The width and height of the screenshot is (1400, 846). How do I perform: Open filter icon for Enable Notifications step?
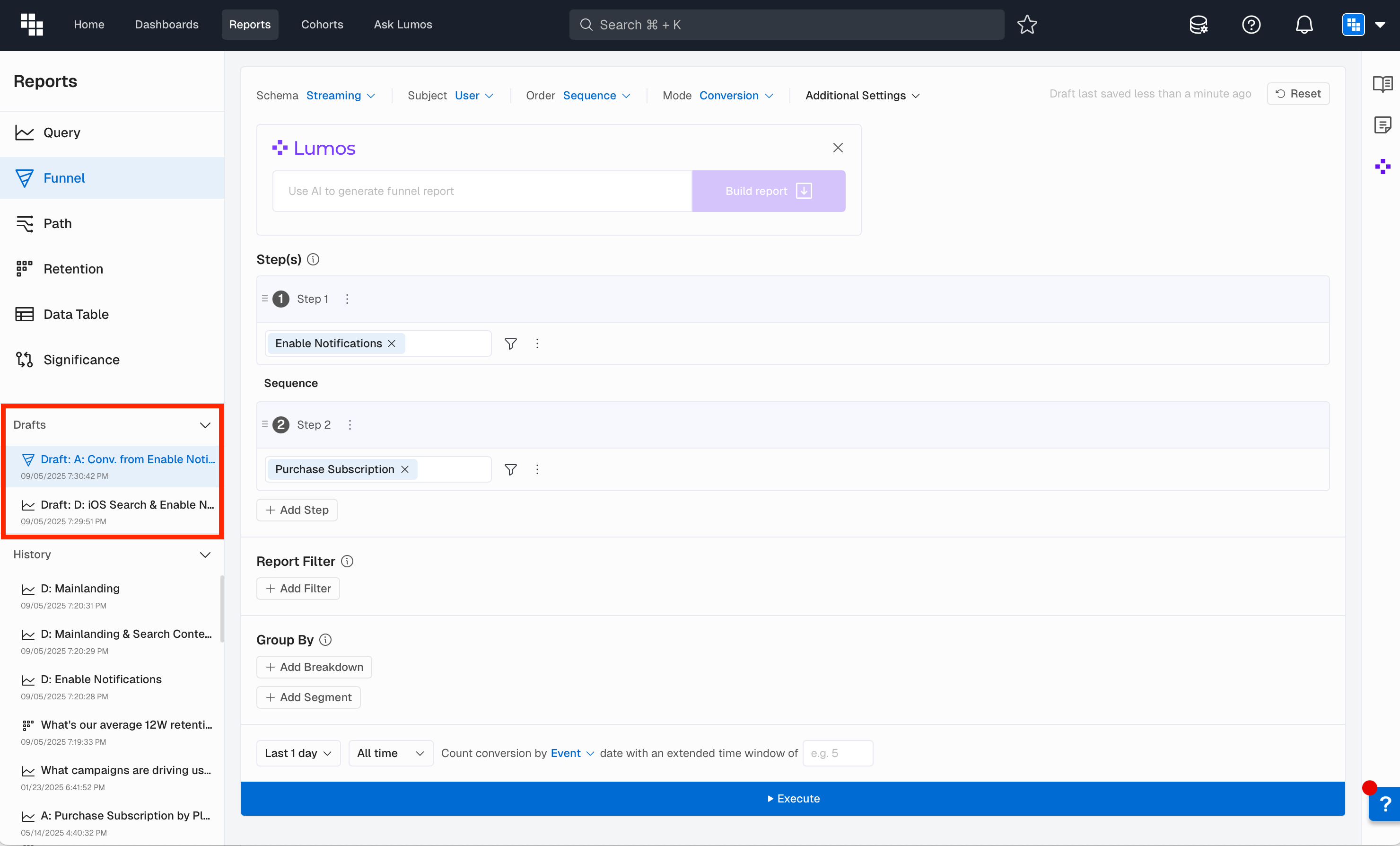coord(510,344)
